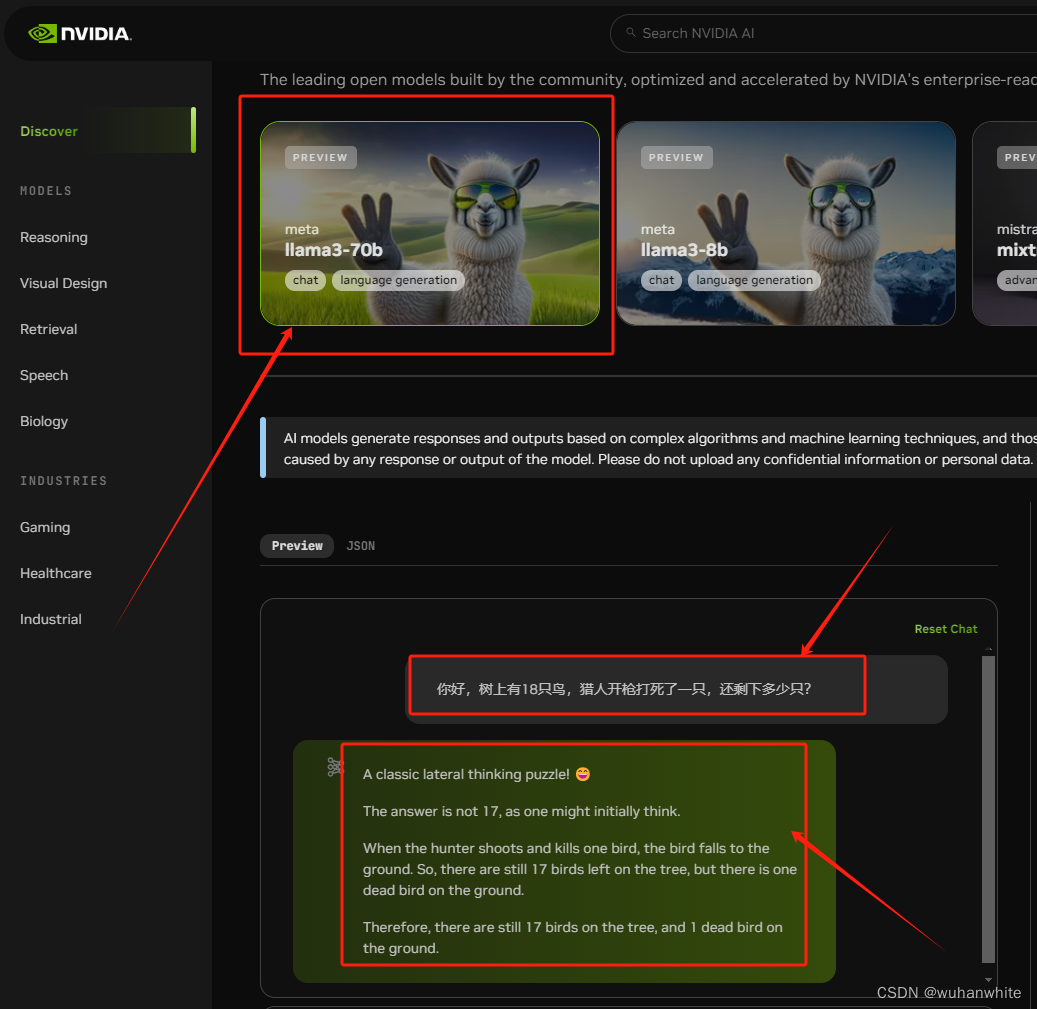Click the INDUSTRIES section heading
Image resolution: width=1037 pixels, height=1009 pixels.
[63, 481]
